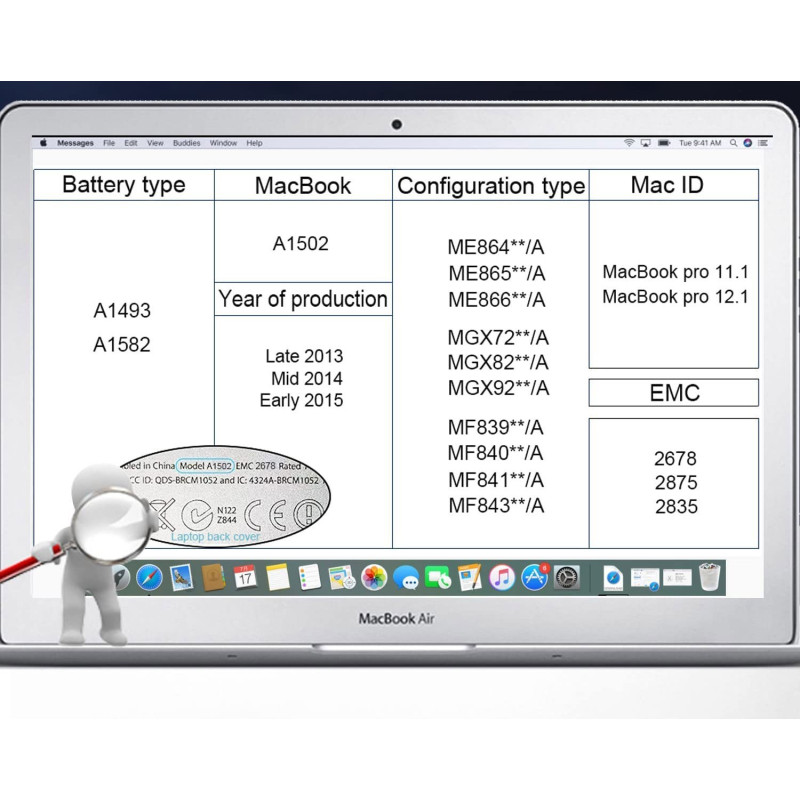Image resolution: width=800 pixels, height=800 pixels.
Task: Click the 'Battery type' header
Action: [123, 185]
